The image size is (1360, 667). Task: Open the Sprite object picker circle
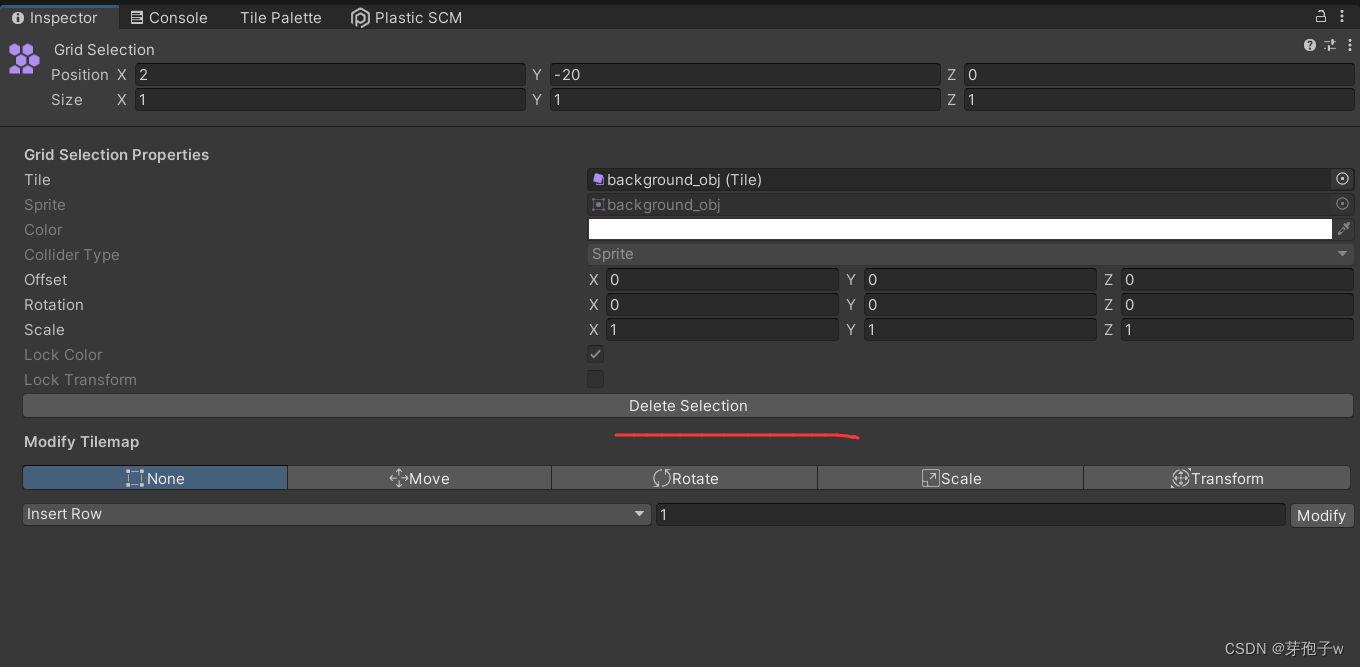[1341, 204]
